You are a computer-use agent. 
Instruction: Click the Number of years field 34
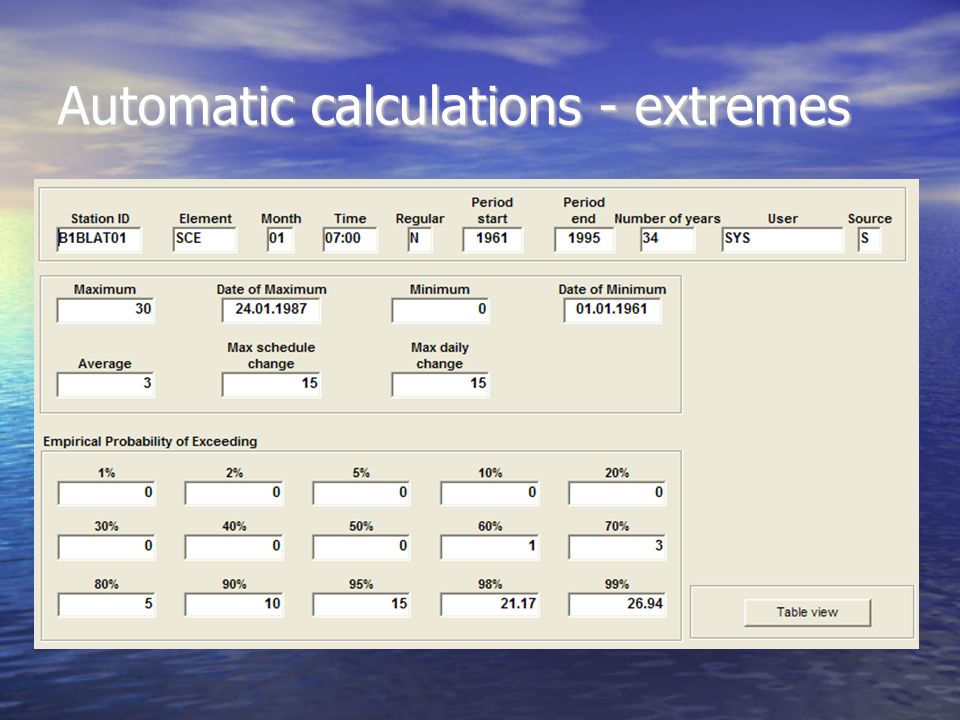(667, 239)
